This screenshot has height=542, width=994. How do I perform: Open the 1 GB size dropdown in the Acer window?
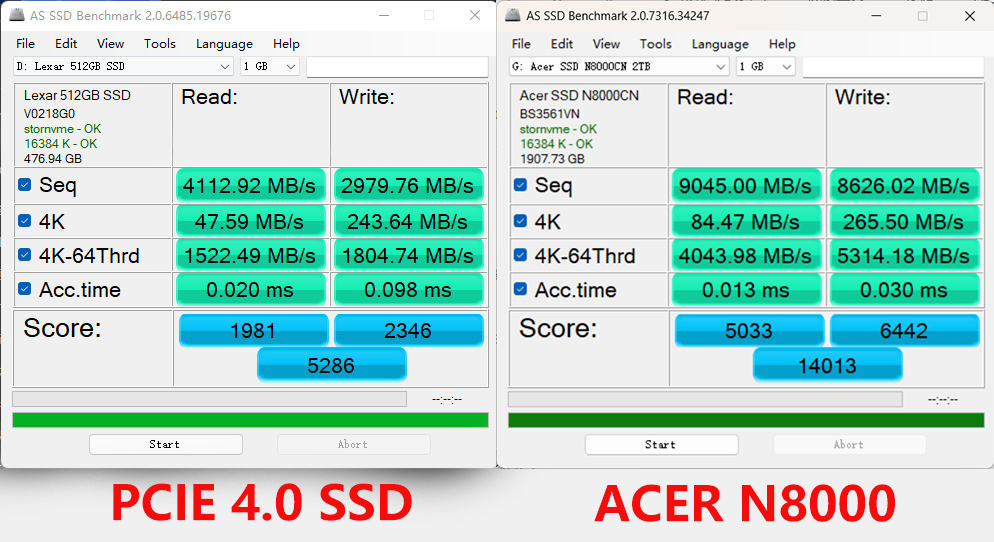click(766, 66)
